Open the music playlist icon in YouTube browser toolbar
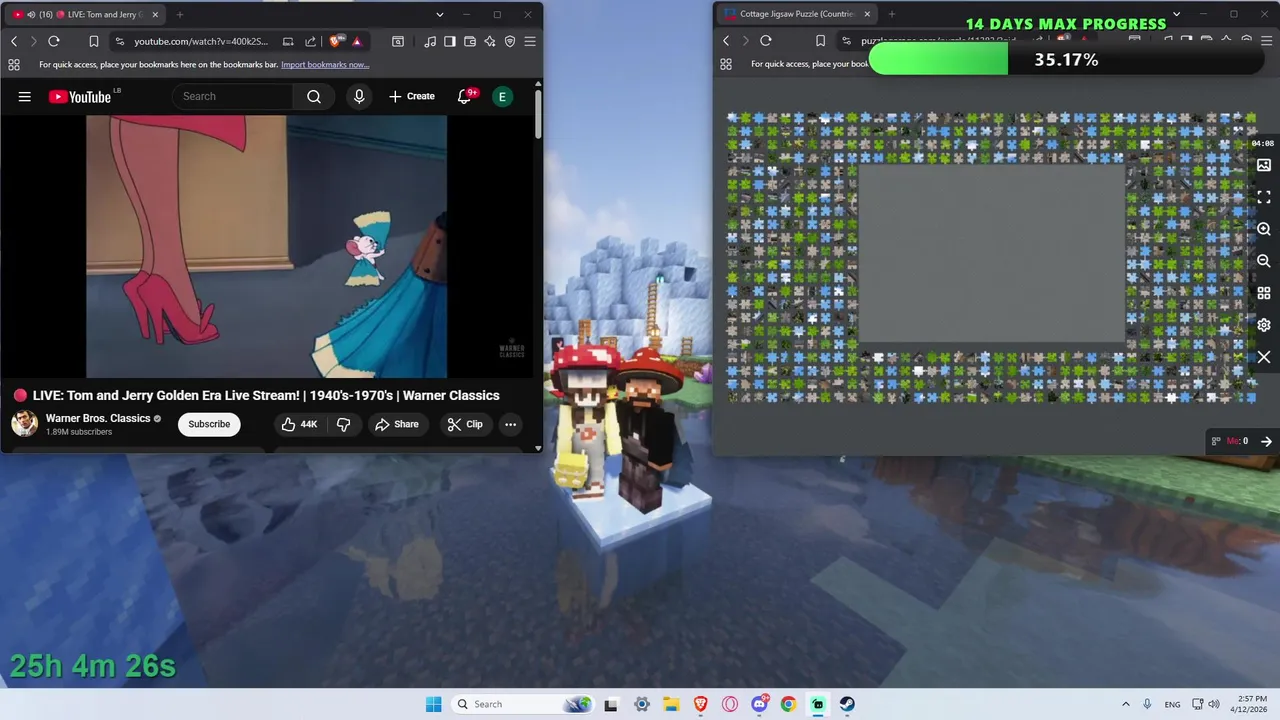The width and height of the screenshot is (1280, 720). pos(430,41)
